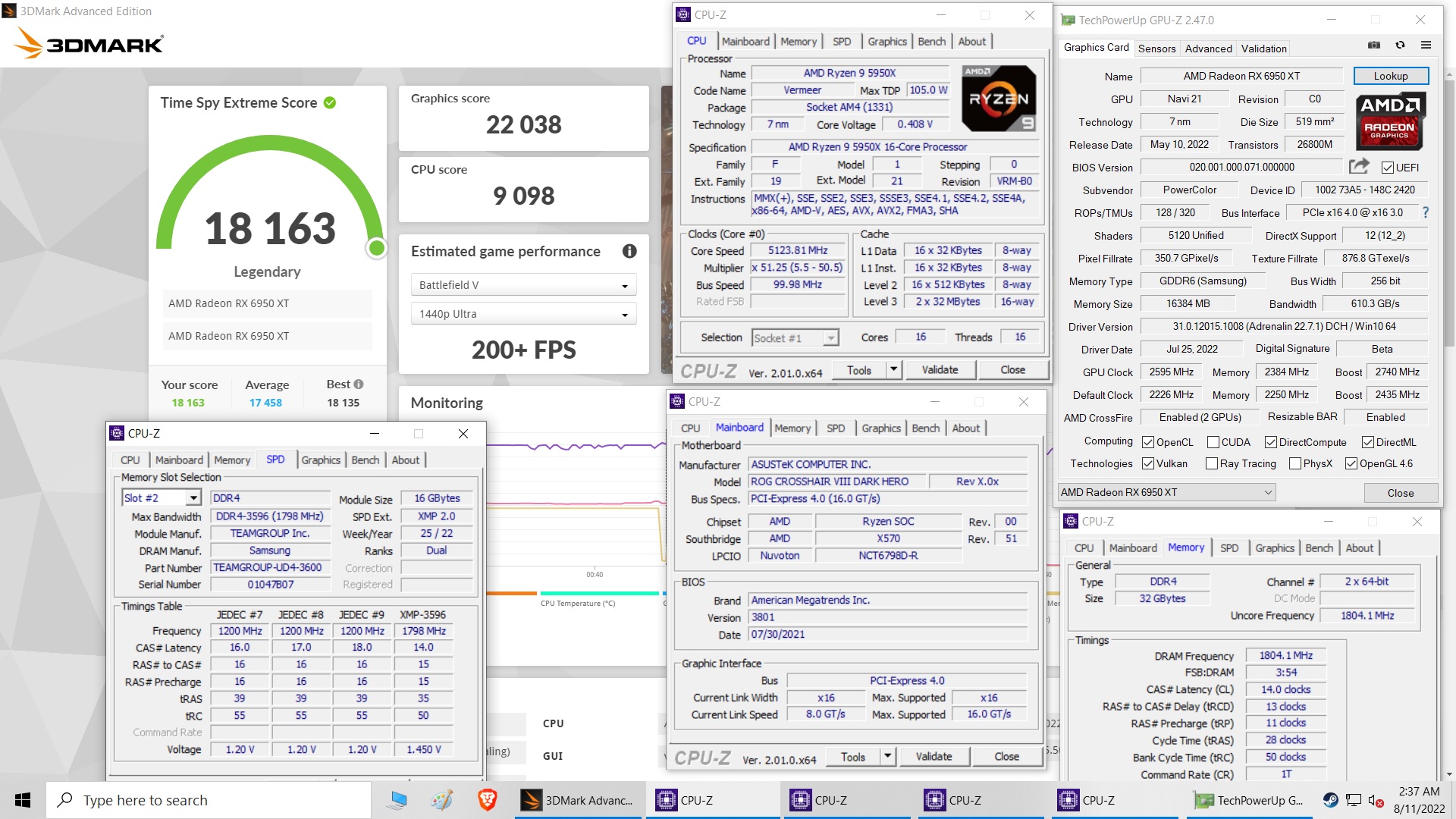Click the Bus Interface question mark icon
Image resolution: width=1456 pixels, height=819 pixels.
click(x=1426, y=212)
